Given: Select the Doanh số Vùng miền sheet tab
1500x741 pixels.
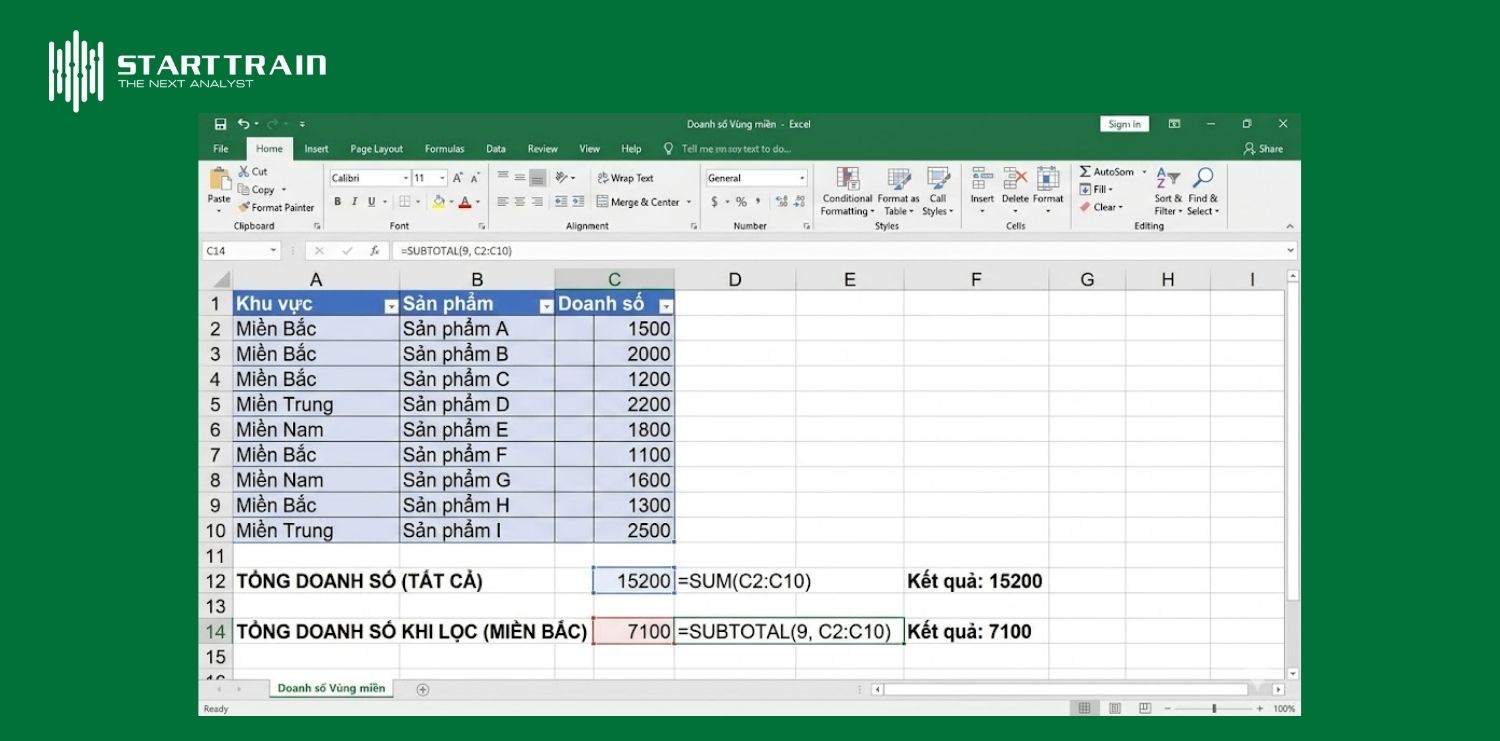Looking at the screenshot, I should tap(331, 688).
